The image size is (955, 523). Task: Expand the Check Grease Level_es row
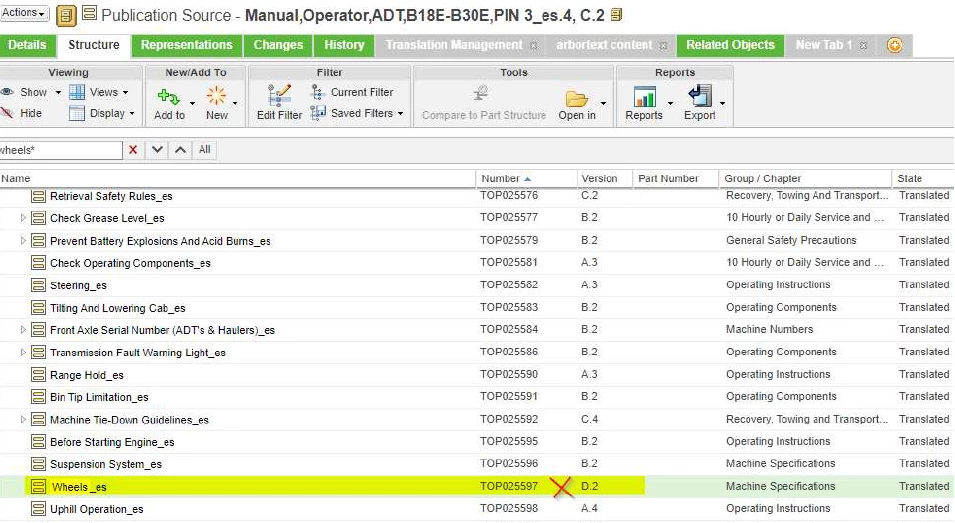(23, 218)
